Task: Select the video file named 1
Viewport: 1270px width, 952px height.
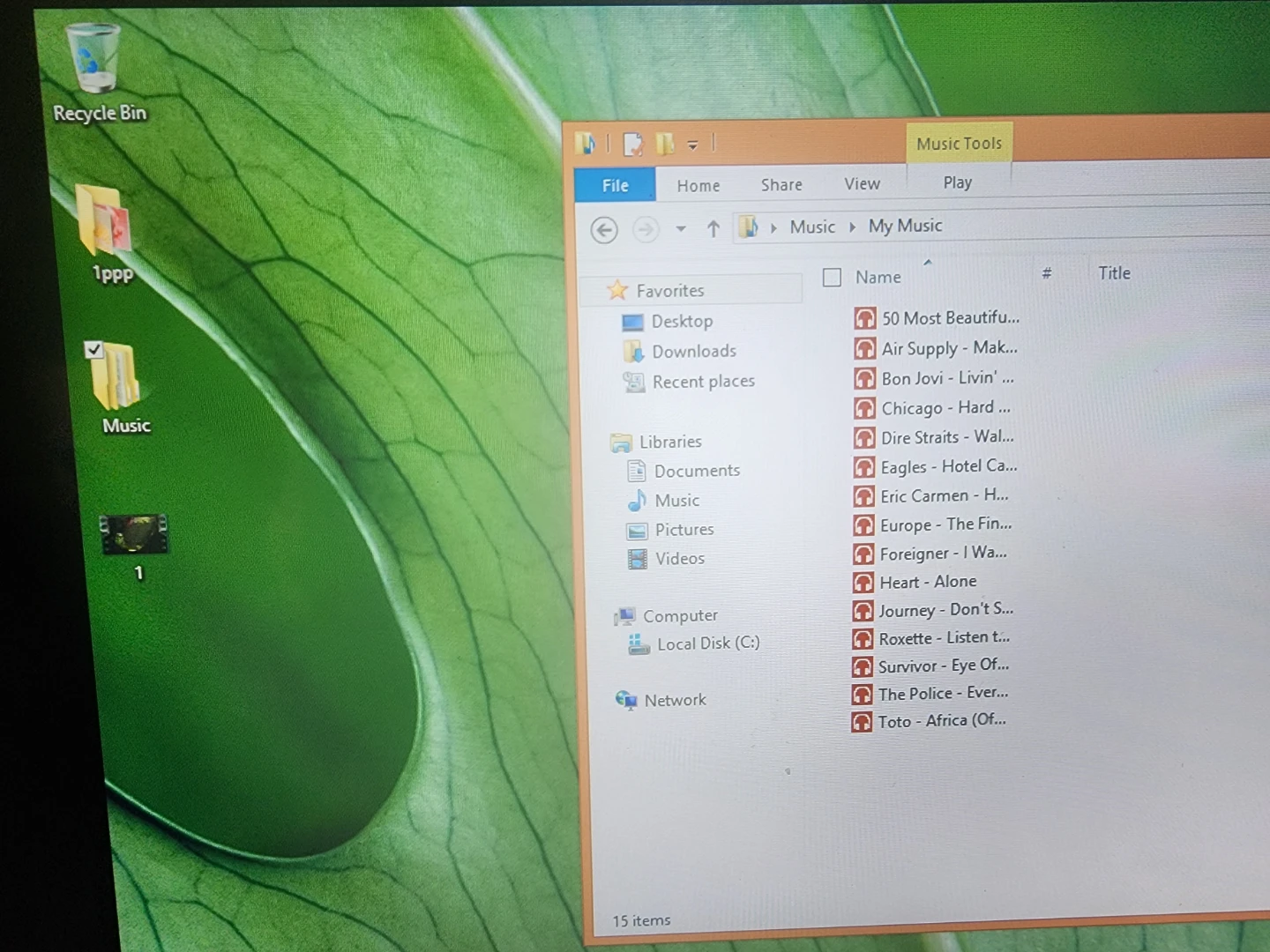Action: (134, 547)
